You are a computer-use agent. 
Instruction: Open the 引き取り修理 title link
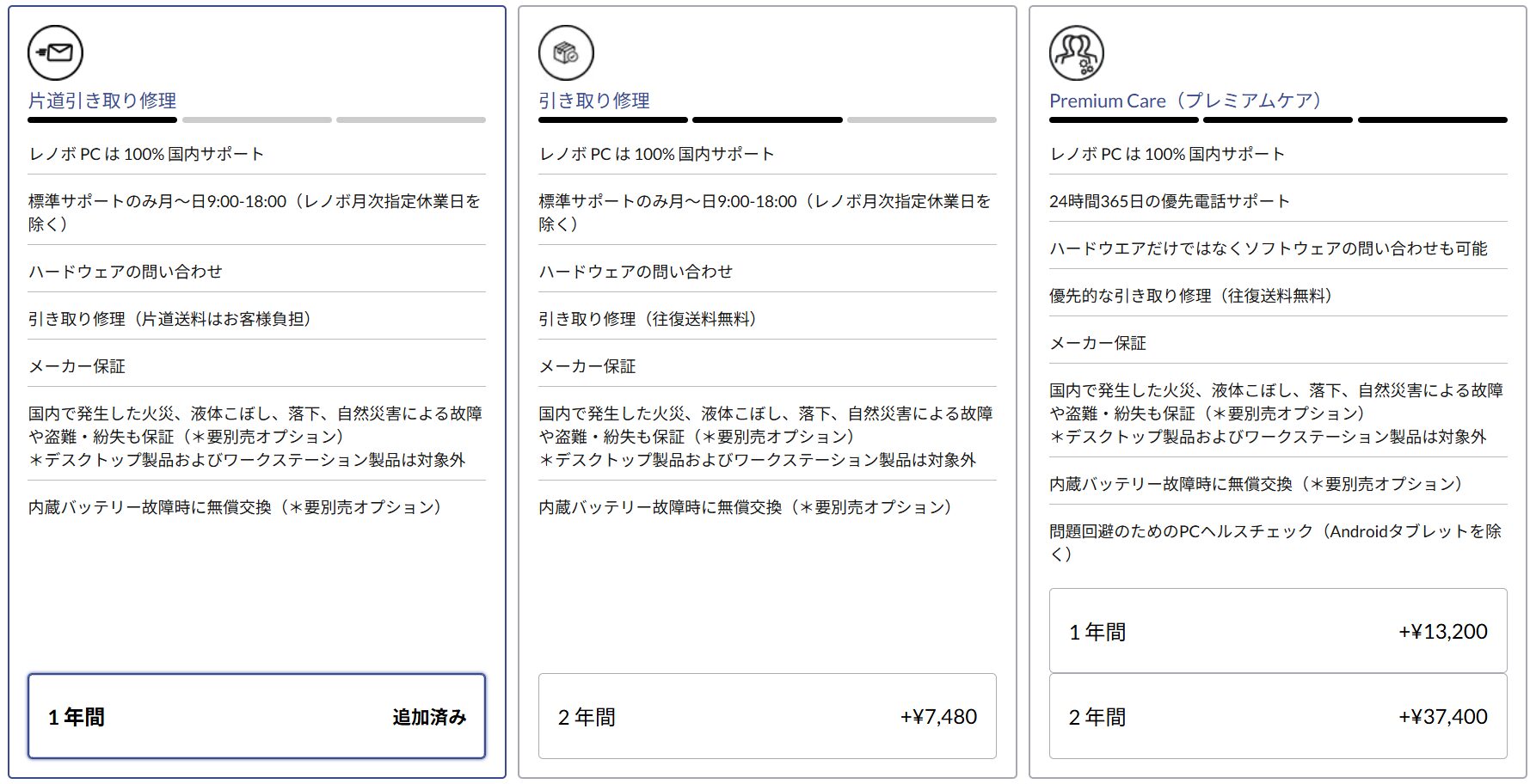(594, 101)
